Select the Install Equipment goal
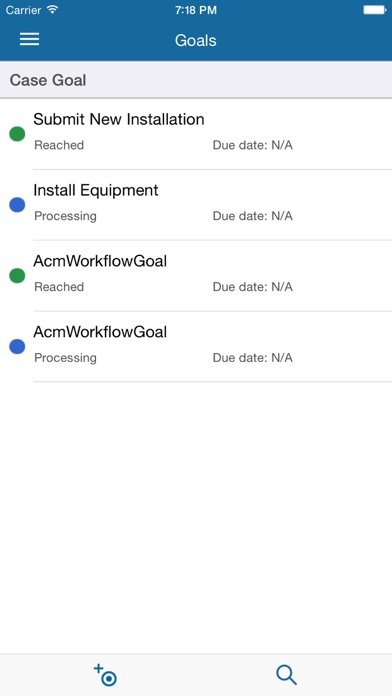Screen dimensions: 392x696 196,205
